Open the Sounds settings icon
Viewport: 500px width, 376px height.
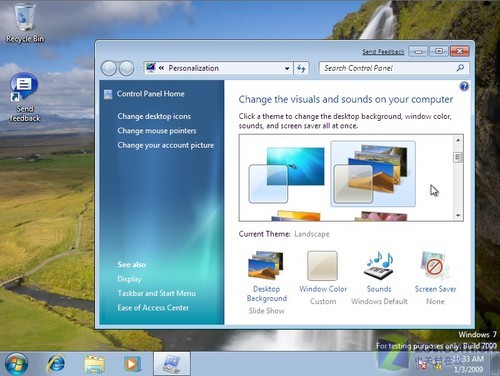379,265
